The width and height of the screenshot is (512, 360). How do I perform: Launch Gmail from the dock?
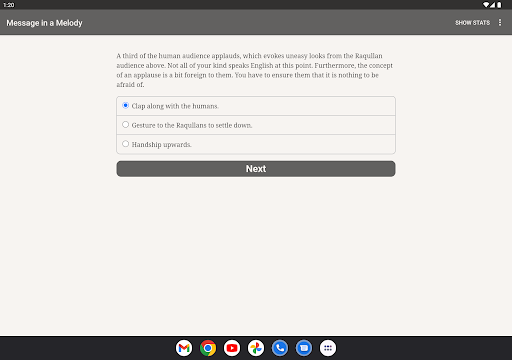click(184, 348)
